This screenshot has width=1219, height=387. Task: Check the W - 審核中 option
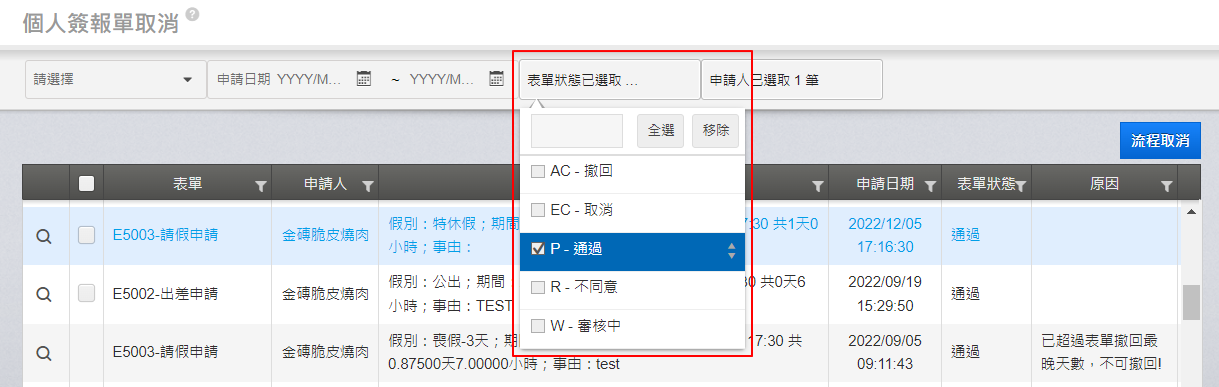tap(538, 326)
